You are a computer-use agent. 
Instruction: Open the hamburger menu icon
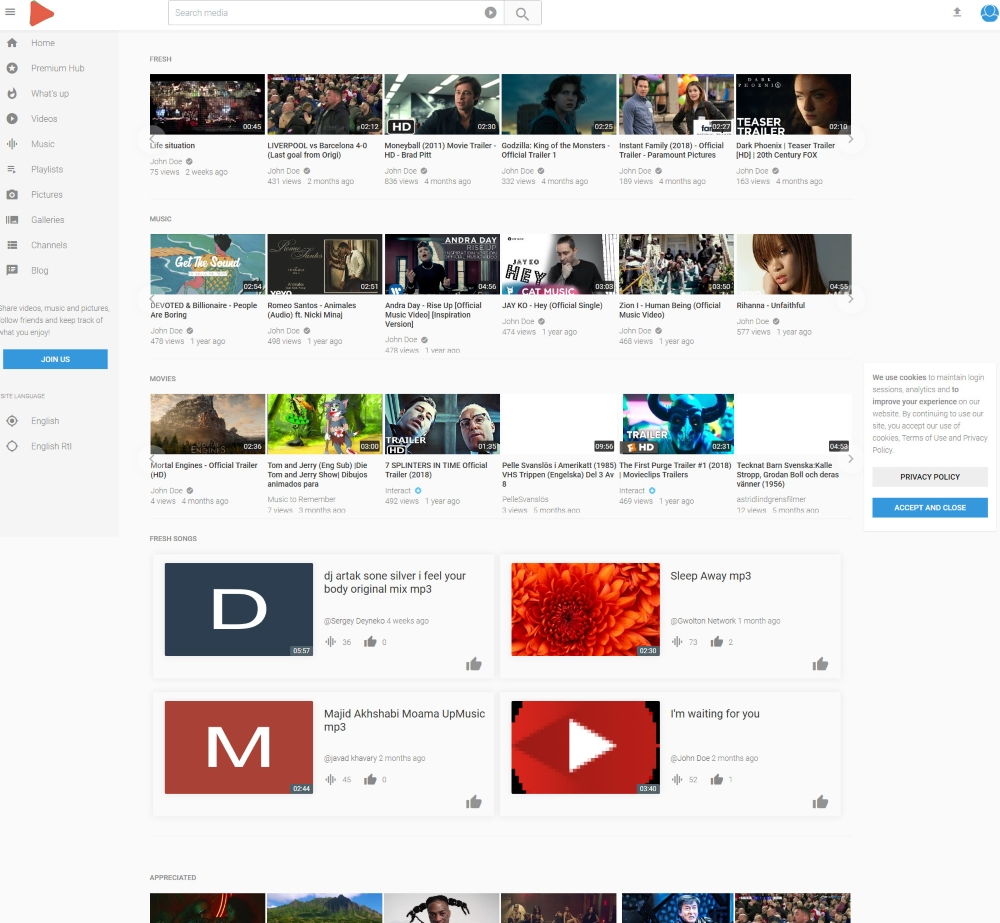10,12
